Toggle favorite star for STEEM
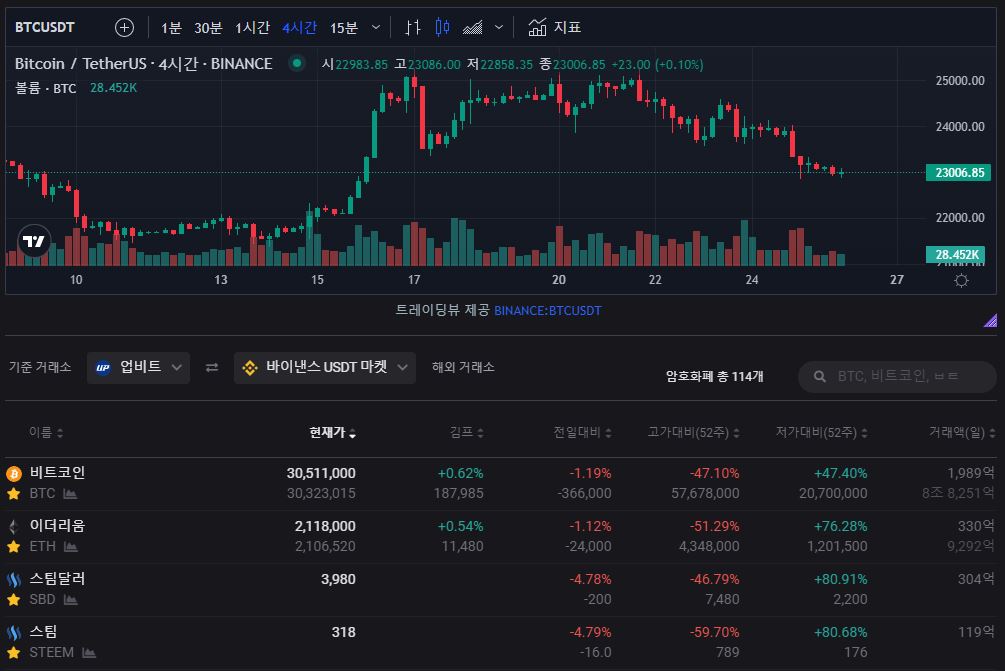The width and height of the screenshot is (1005, 671). click(13, 653)
